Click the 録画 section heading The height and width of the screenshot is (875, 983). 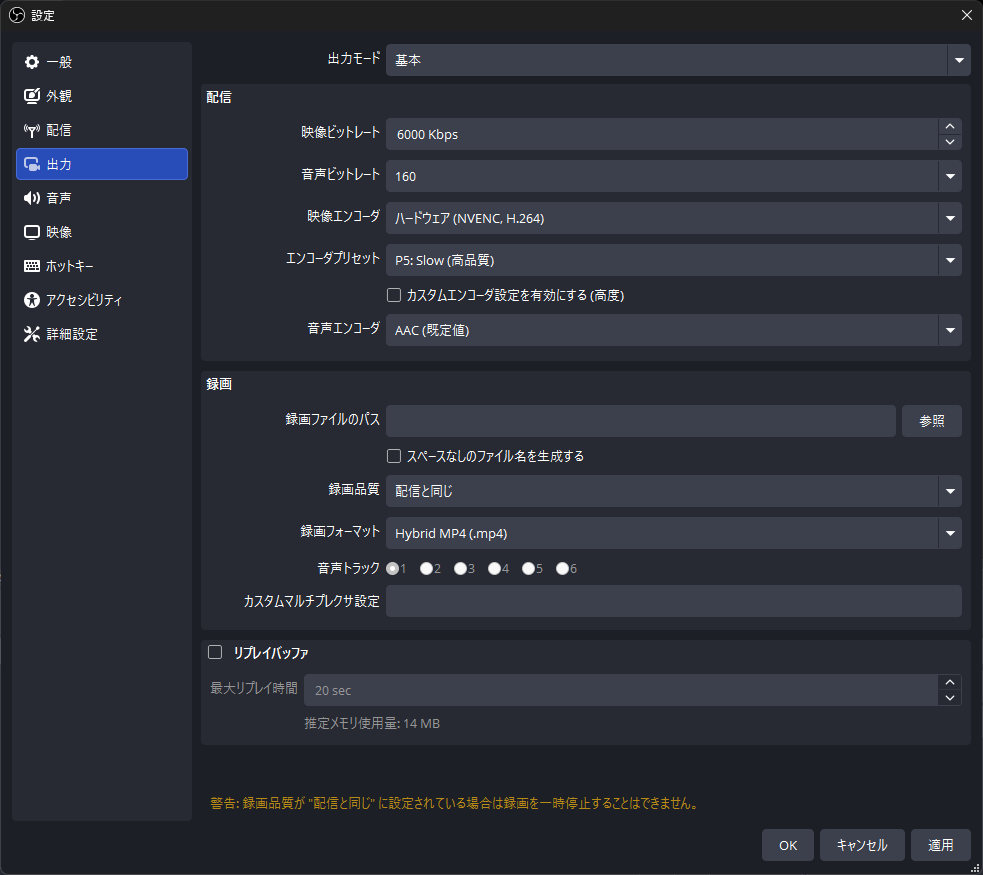click(x=219, y=384)
